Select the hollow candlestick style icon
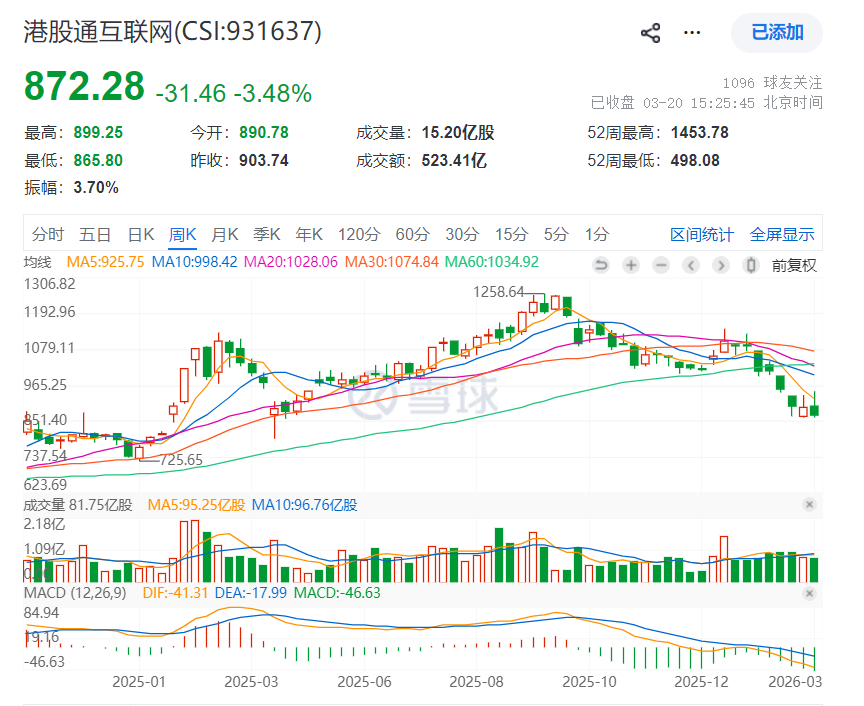 pyautogui.click(x=750, y=265)
